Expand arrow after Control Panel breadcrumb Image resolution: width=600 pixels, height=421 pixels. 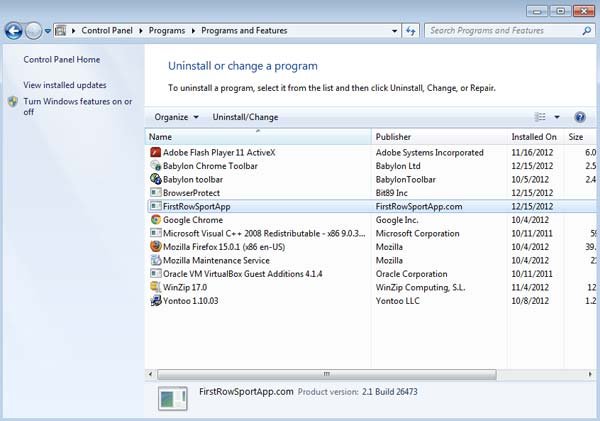pyautogui.click(x=140, y=31)
